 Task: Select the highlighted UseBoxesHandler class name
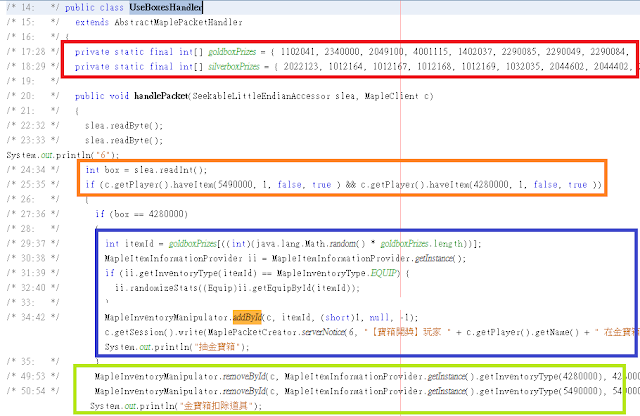[x=165, y=7]
